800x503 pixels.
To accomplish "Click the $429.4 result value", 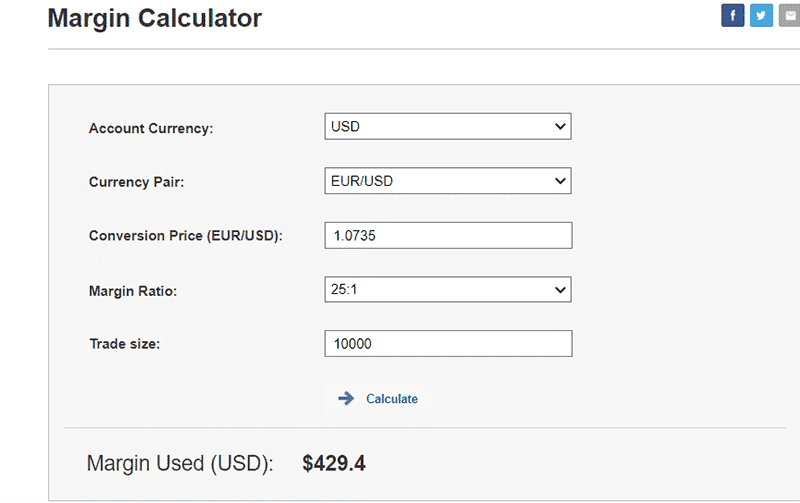I will point(334,463).
